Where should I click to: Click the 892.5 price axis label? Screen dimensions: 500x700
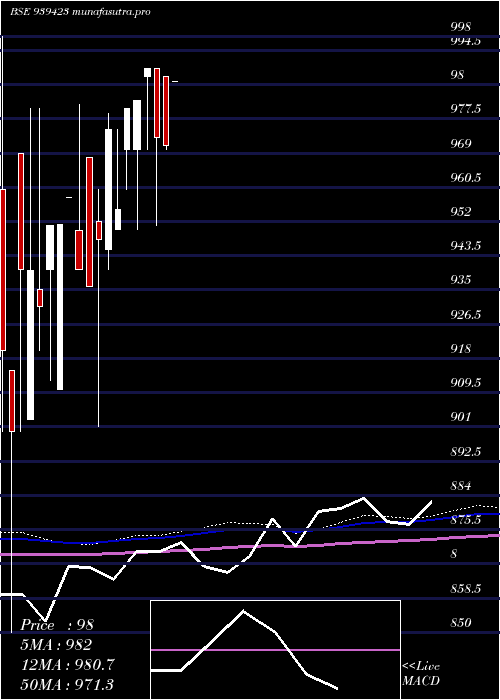click(x=465, y=452)
